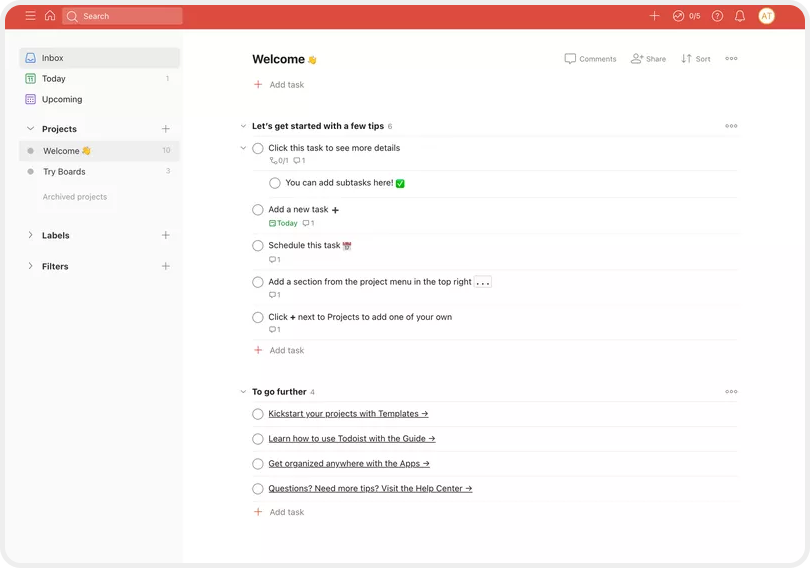Add a new project with Projects plus

(x=166, y=129)
